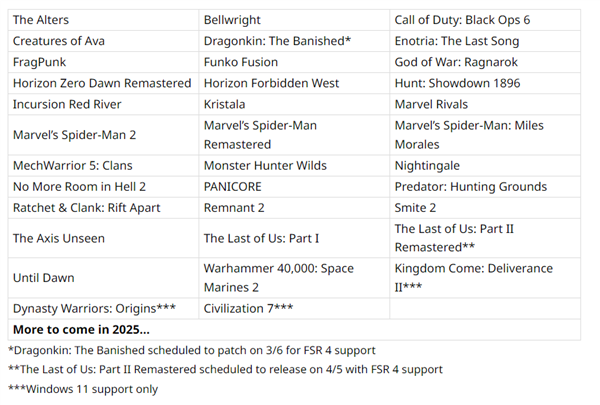Click the FragPunk table cell
The width and height of the screenshot is (600, 405).
[40, 62]
